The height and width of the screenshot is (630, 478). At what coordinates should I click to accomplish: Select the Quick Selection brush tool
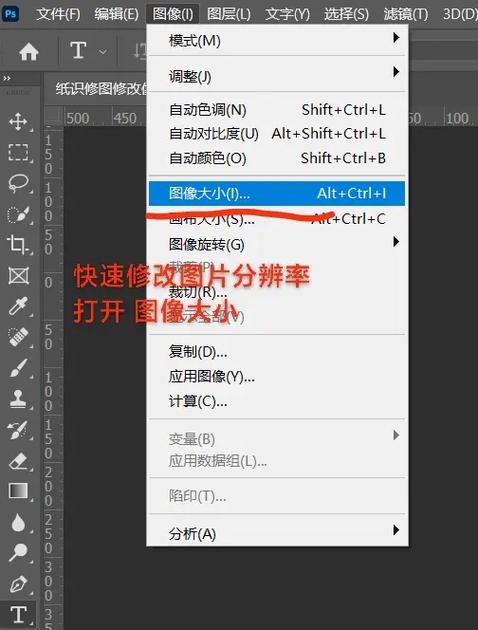(x=18, y=215)
